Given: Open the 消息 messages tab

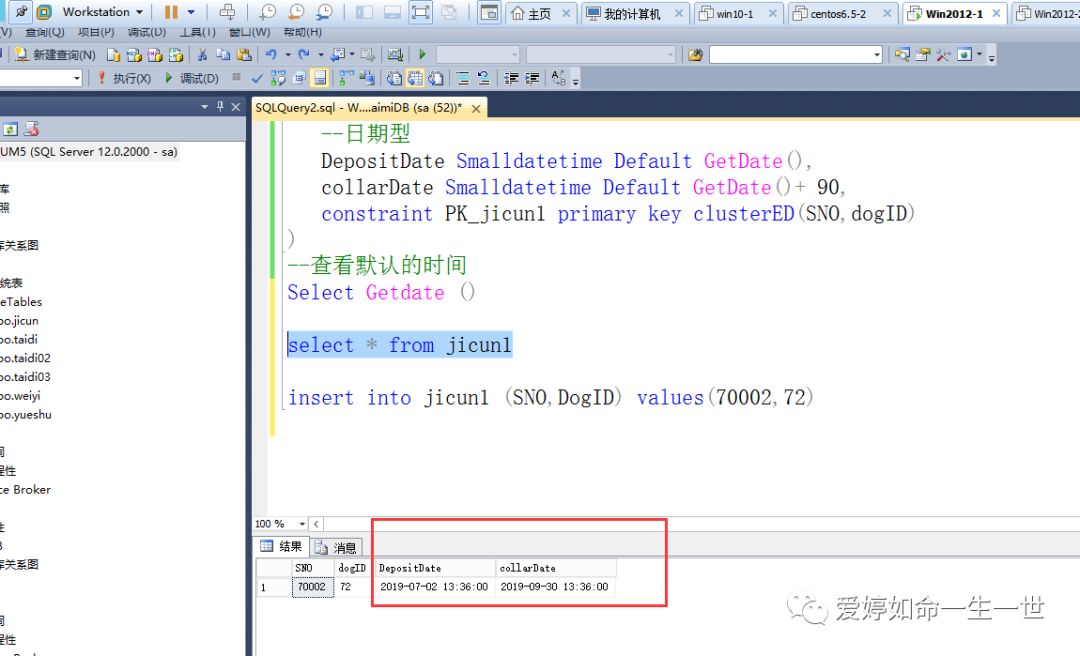Looking at the screenshot, I should click(x=336, y=547).
